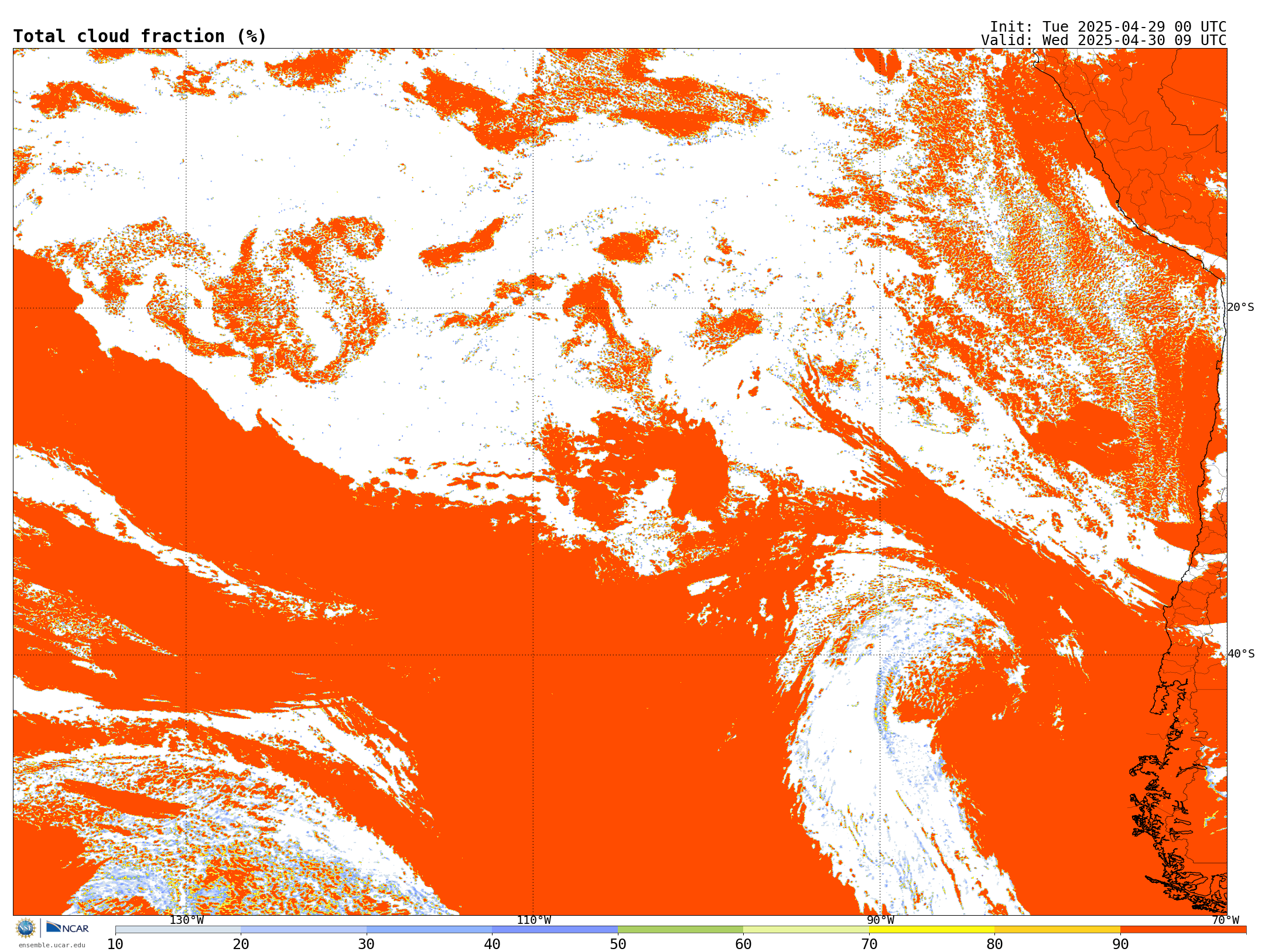
Task: Click the 10–20 pale gray colorbar segment
Action: click(x=178, y=930)
